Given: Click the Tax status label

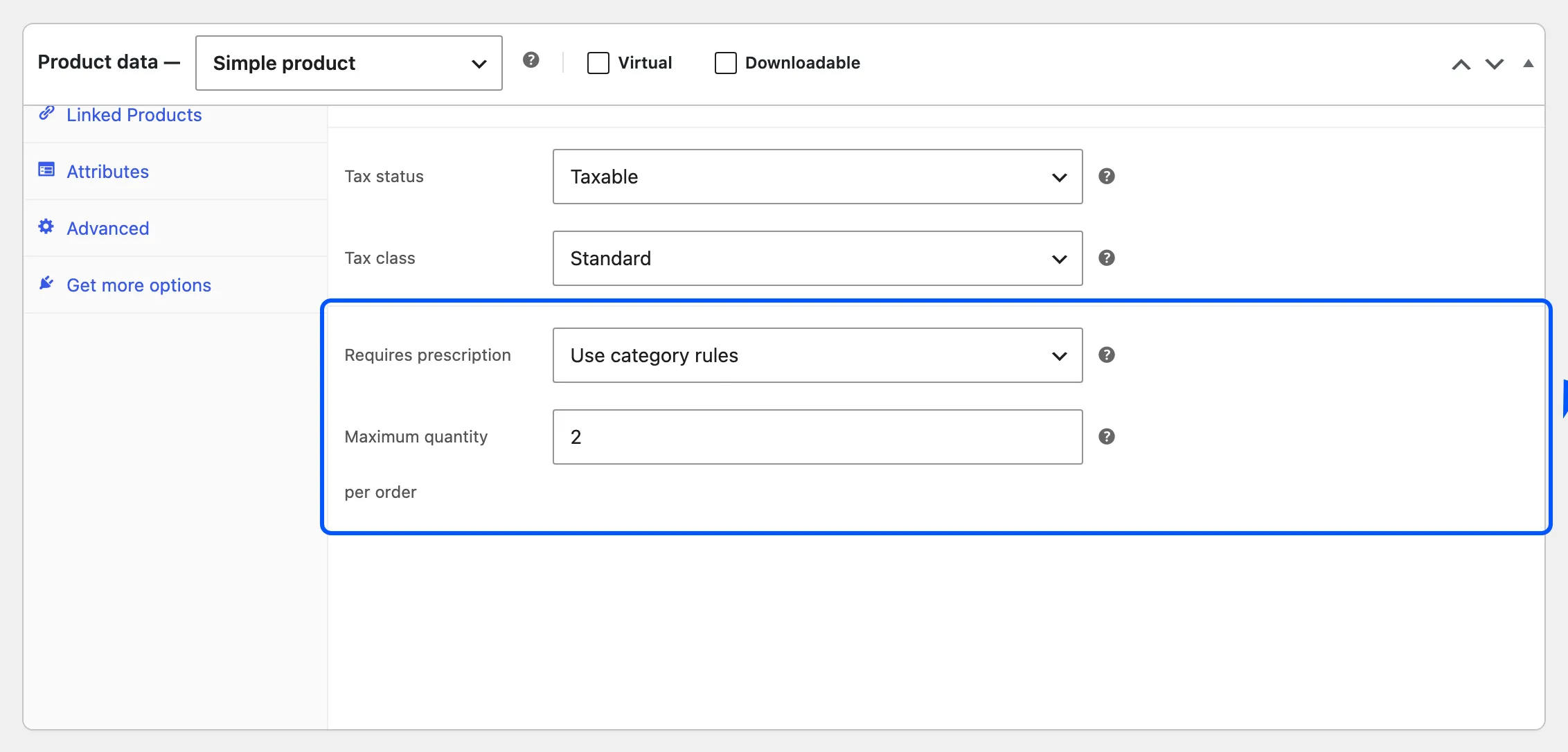Looking at the screenshot, I should point(384,177).
